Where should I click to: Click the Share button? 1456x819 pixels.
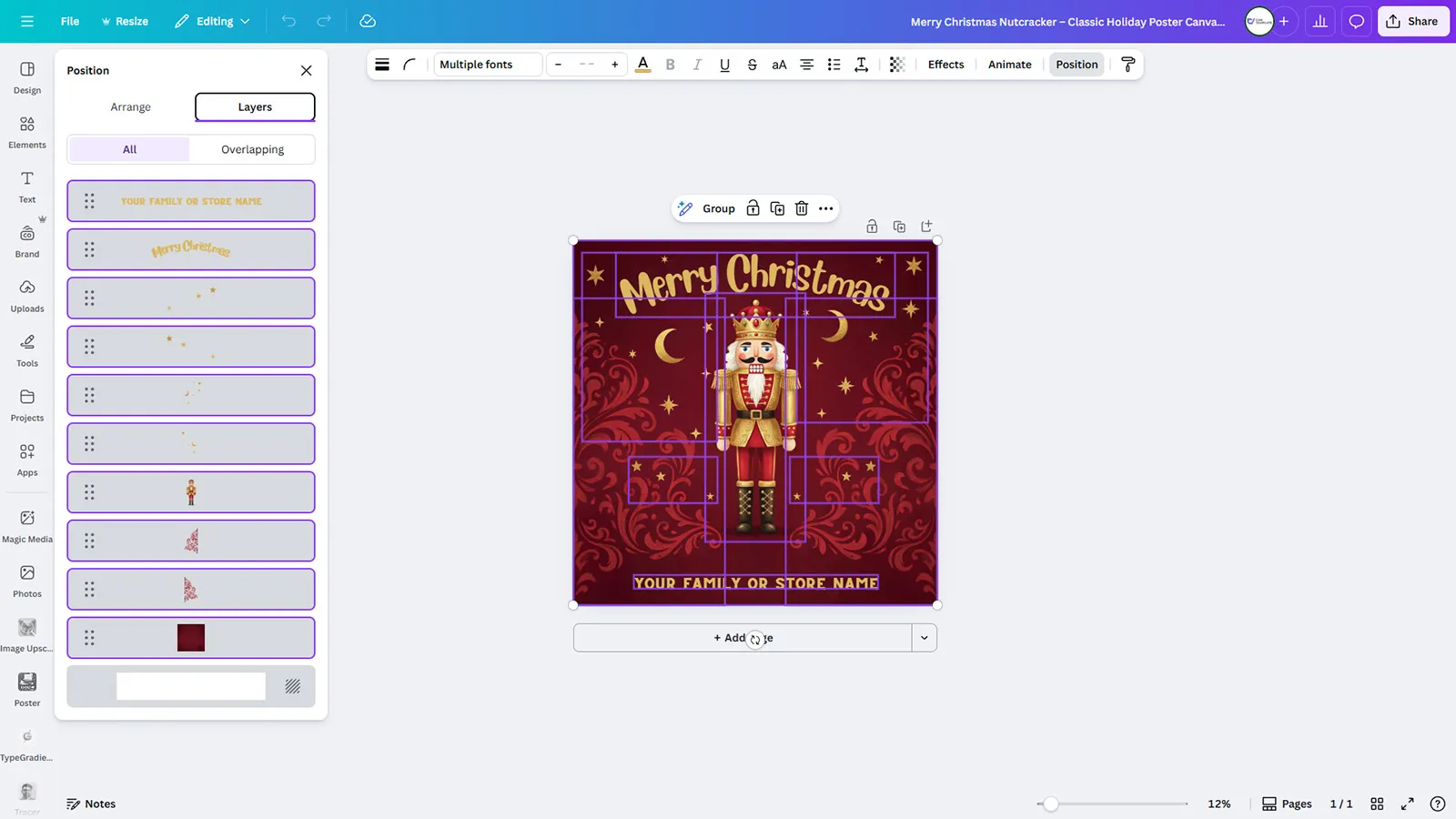point(1413,21)
